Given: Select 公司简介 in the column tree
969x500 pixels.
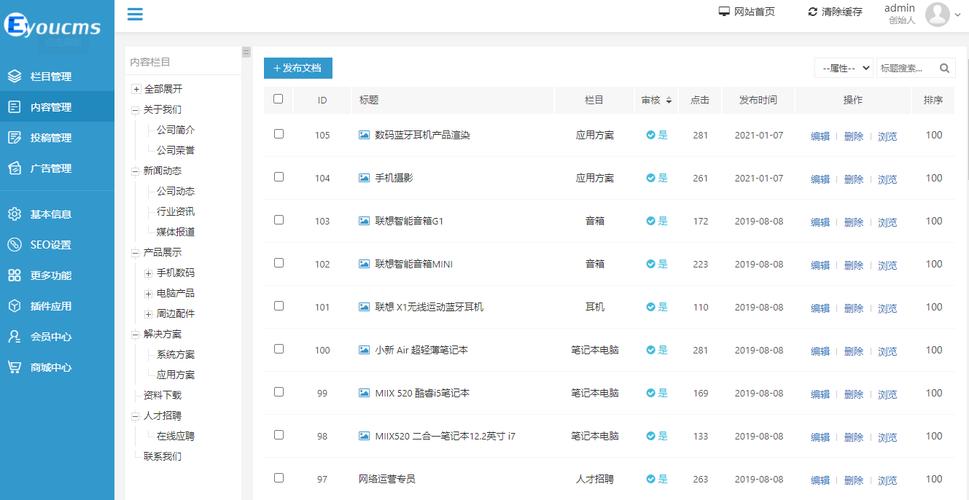Looking at the screenshot, I should click(x=176, y=130).
